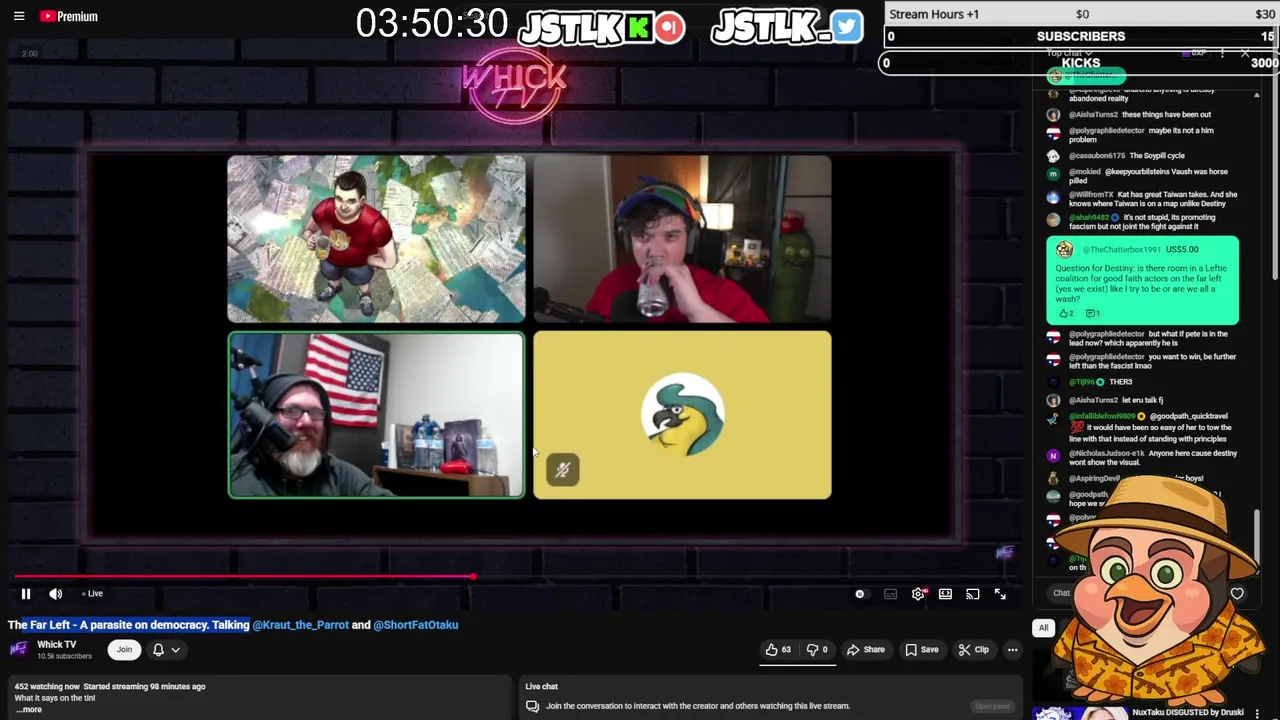Like the TheChatterbox1991 super chat
1280x720 pixels.
(x=1066, y=313)
